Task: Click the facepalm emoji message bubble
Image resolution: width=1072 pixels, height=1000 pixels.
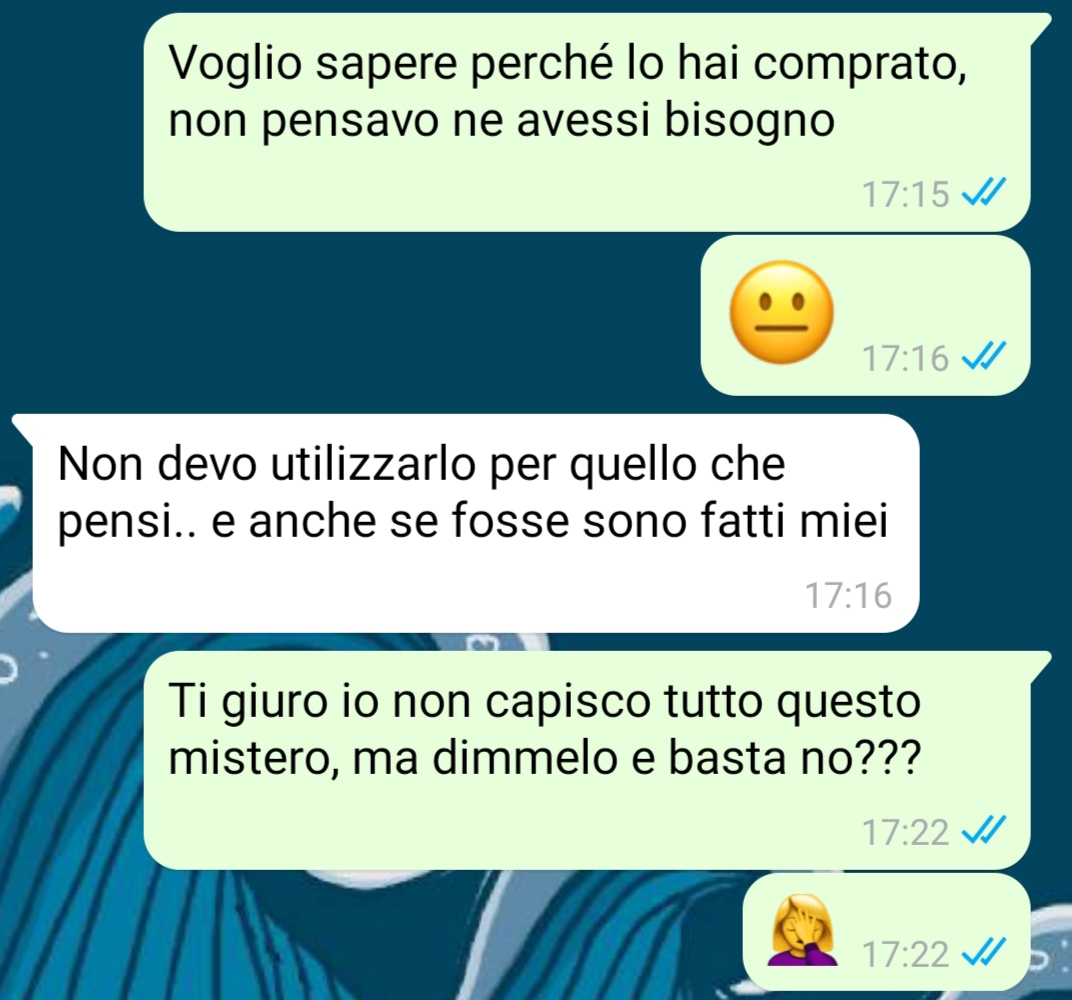Action: click(886, 932)
